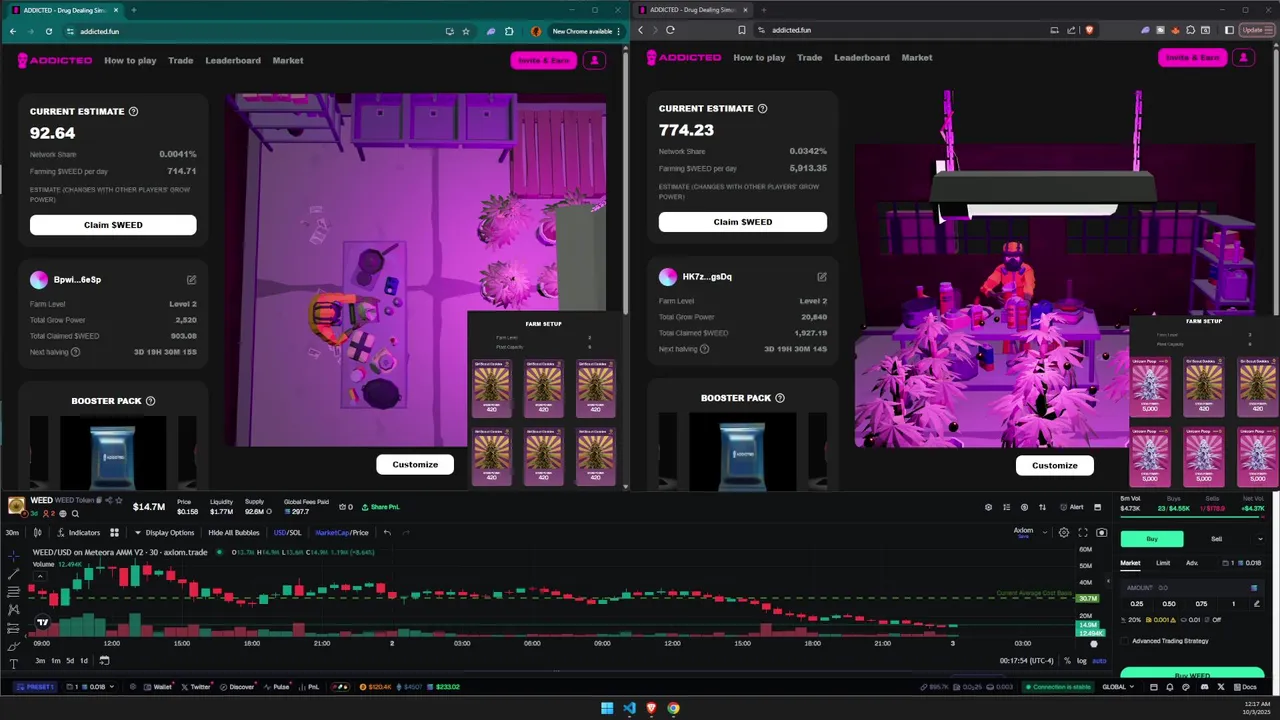Open notifications bell in bottom status bar

1172,687
